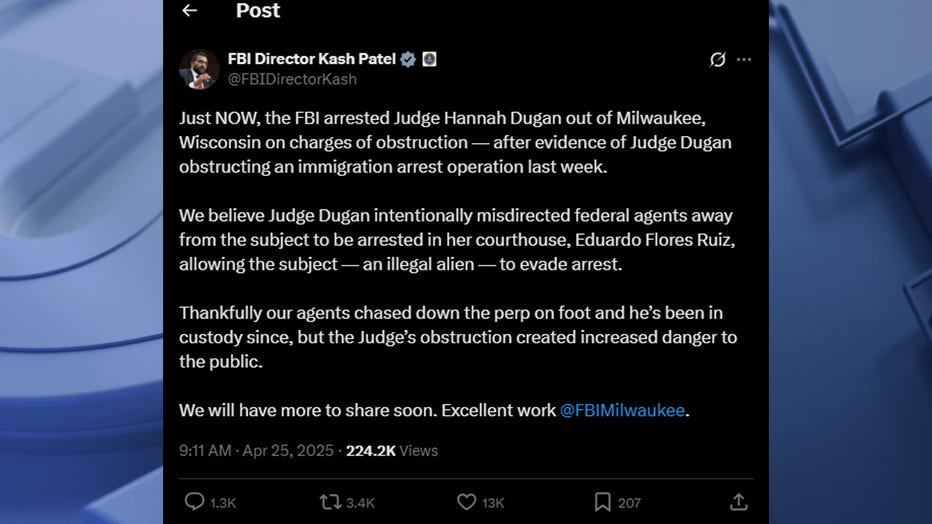932x524 pixels.
Task: Click the 13K likes count
Action: point(493,503)
